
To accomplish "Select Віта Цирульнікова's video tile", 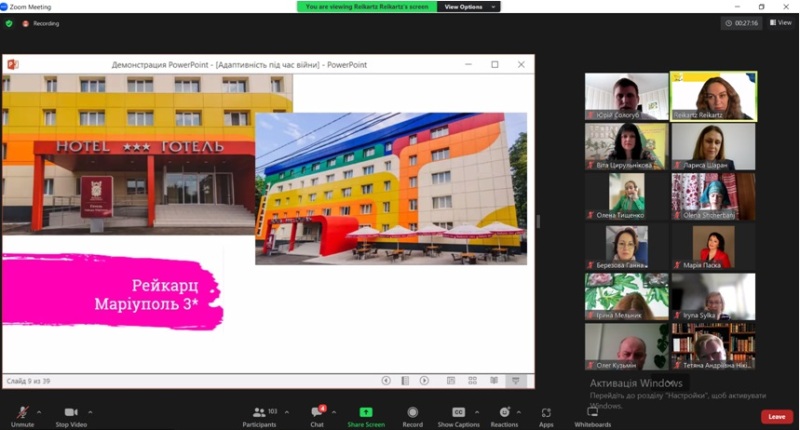I will (627, 146).
